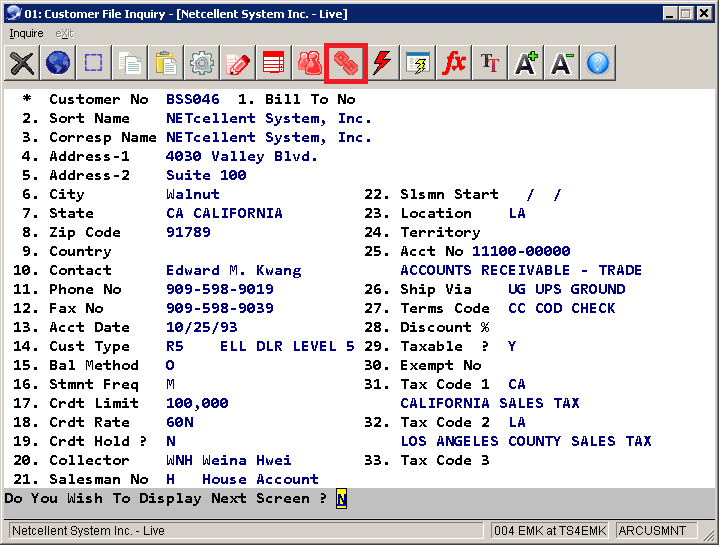The height and width of the screenshot is (545, 719).
Task: Open the Inquire menu
Action: (26, 33)
